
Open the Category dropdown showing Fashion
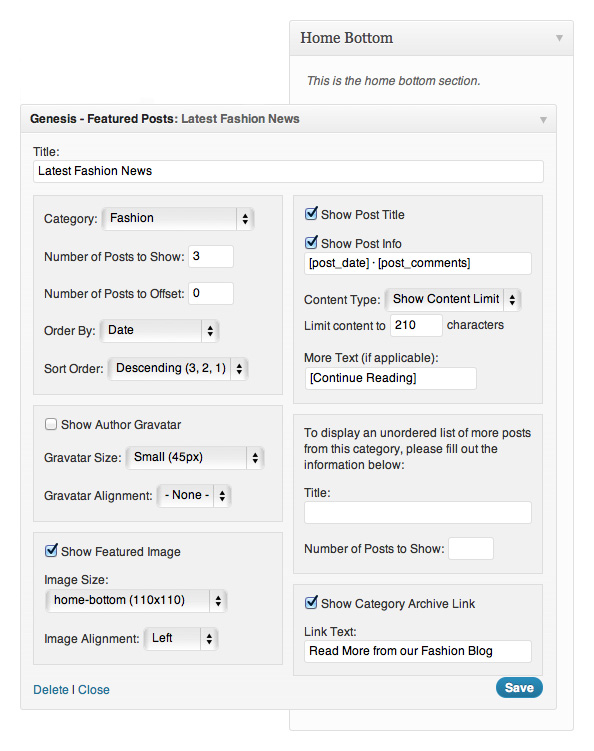(x=178, y=219)
